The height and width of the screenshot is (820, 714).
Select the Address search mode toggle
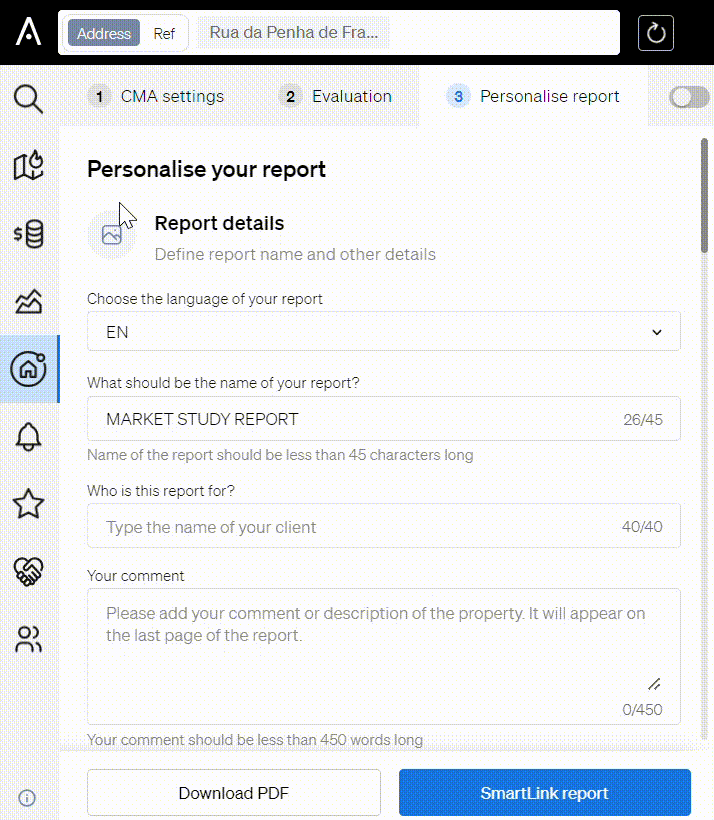pos(104,33)
